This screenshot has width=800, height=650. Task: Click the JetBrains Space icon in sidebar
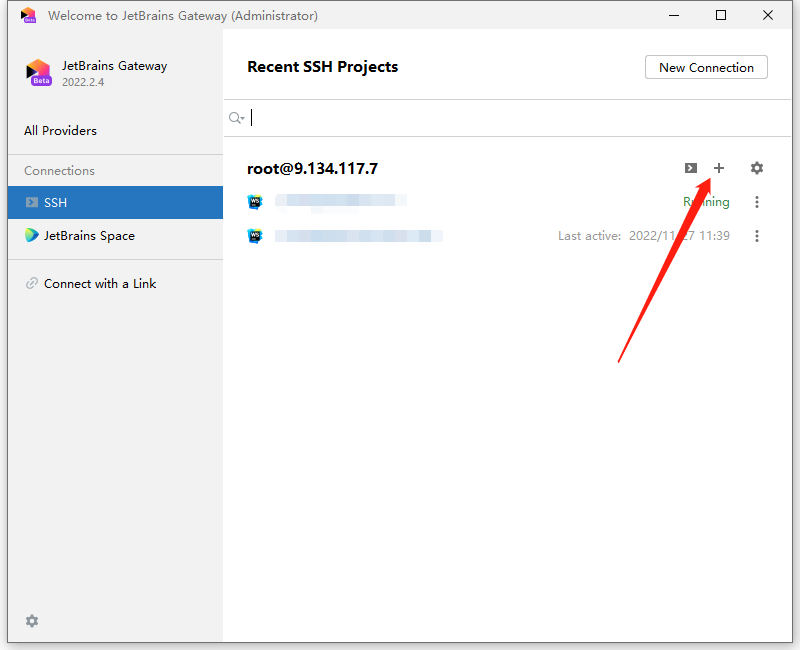[x=32, y=235]
